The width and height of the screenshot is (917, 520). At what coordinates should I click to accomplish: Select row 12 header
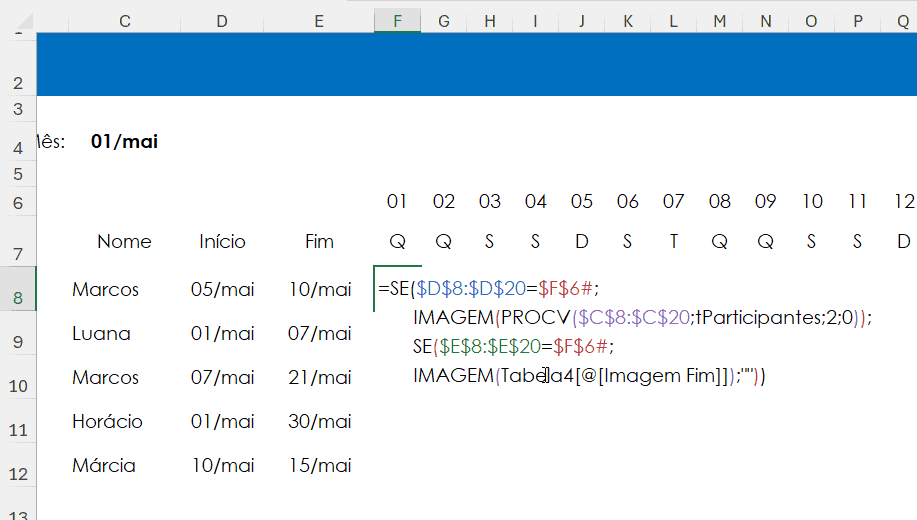(18, 465)
